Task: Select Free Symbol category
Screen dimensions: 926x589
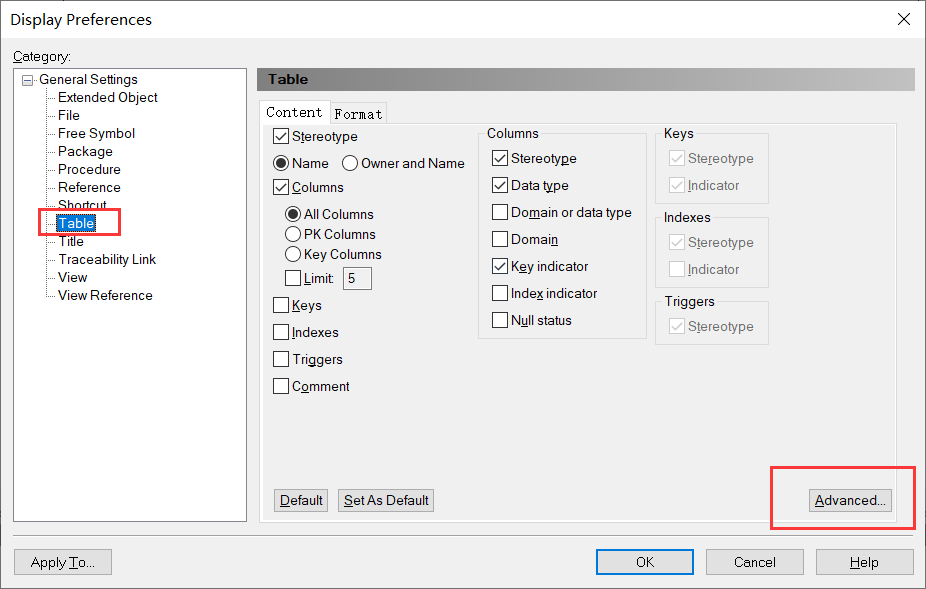Action: [x=96, y=134]
